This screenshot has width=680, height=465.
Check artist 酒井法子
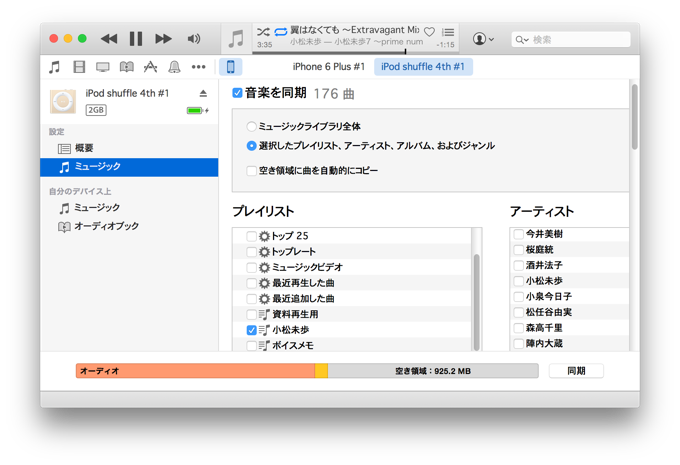coord(518,265)
